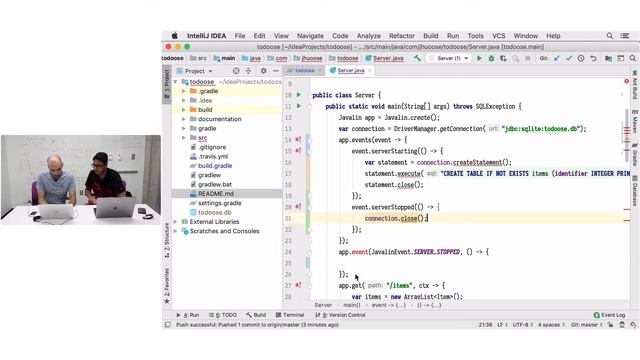This screenshot has width=640, height=360.
Task: Click the Project panel locate target icon
Action: 236,71
